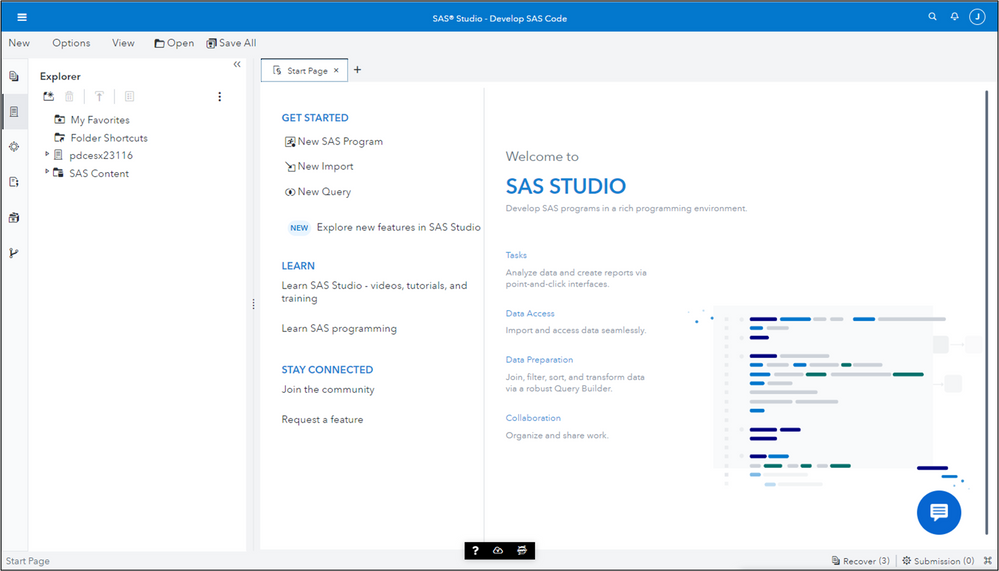Image resolution: width=999 pixels, height=571 pixels.
Task: Open the chat assistant bubble
Action: click(x=938, y=512)
